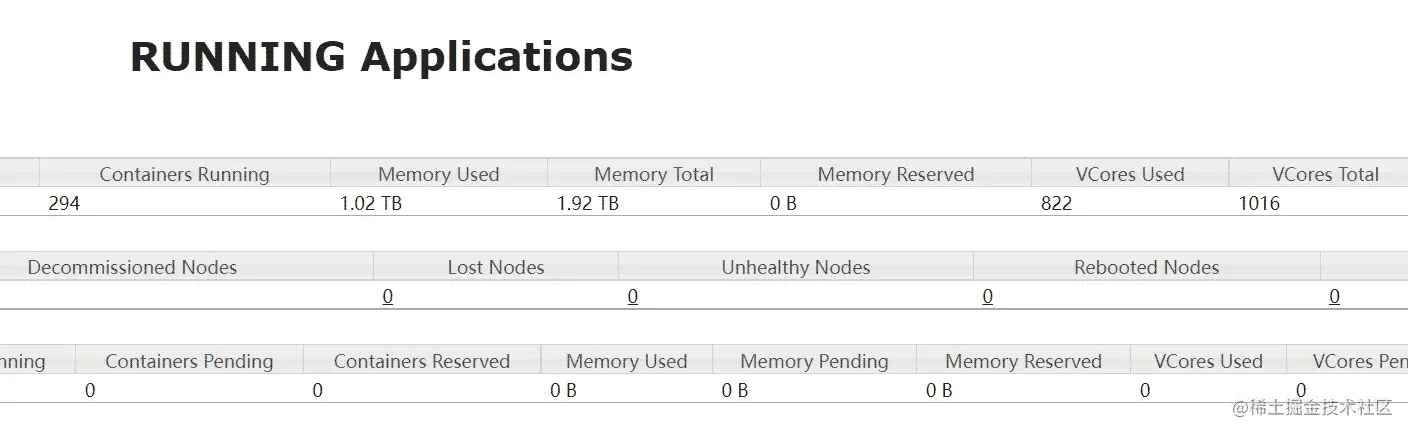Image resolution: width=1408 pixels, height=433 pixels.
Task: Click the Decommissioned Nodes column header
Action: click(132, 267)
